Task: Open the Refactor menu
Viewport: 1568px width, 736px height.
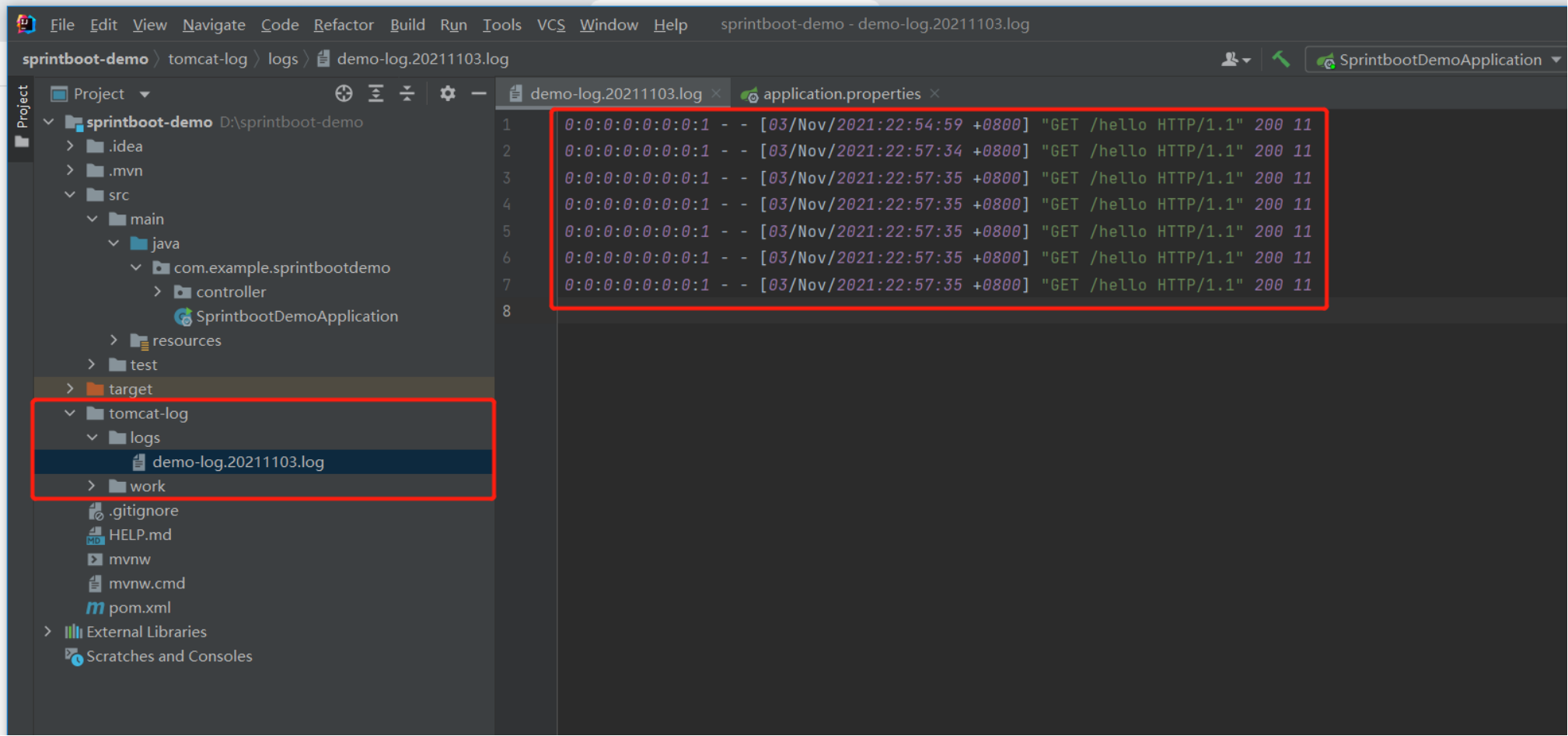Action: click(344, 25)
